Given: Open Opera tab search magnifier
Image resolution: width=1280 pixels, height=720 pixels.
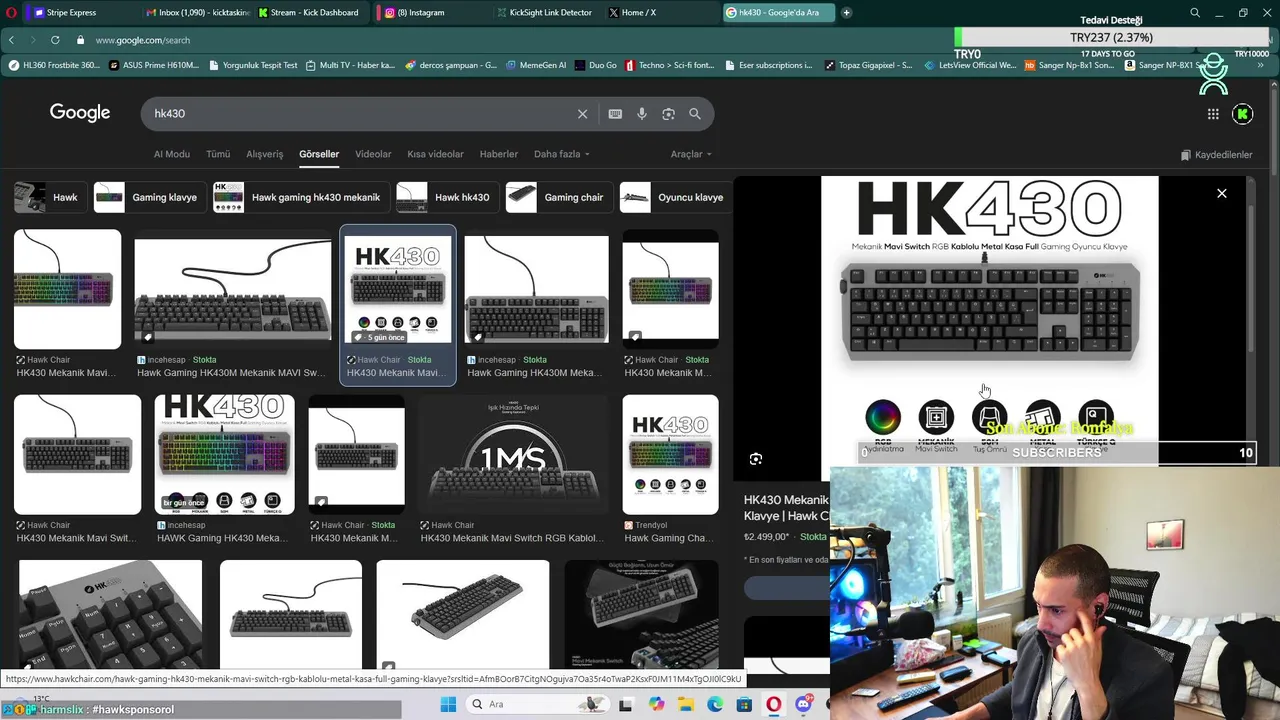Looking at the screenshot, I should pyautogui.click(x=1195, y=12).
